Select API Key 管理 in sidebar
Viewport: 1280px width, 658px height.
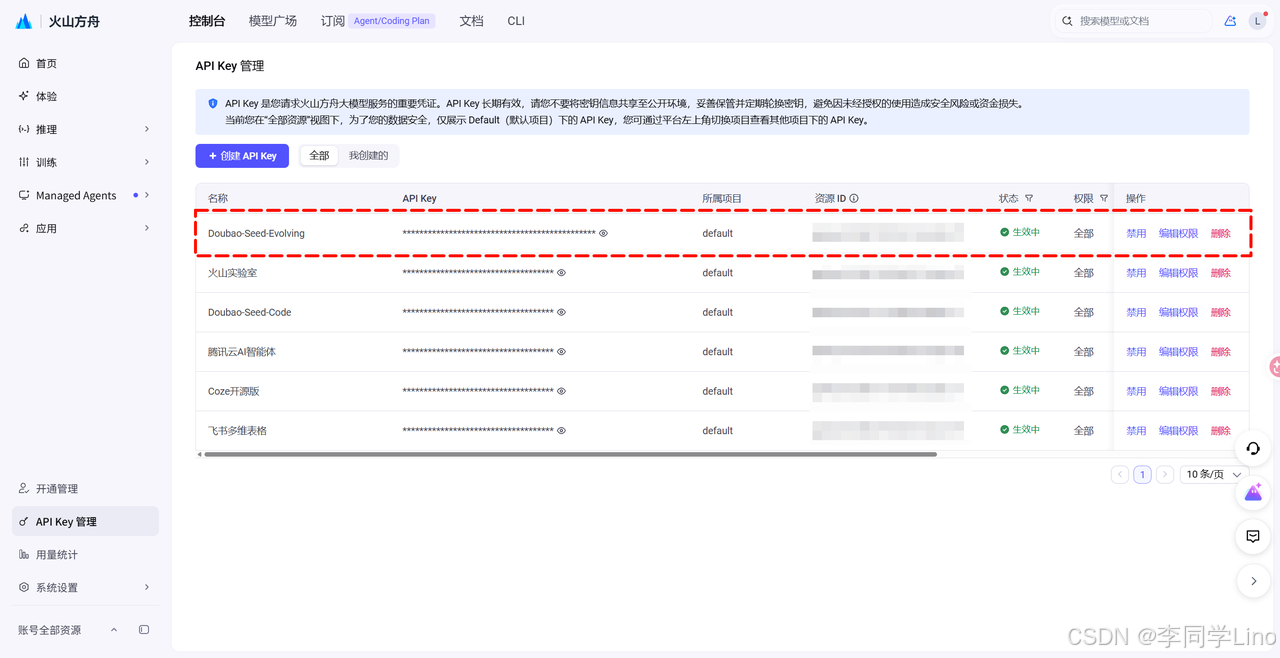point(85,521)
